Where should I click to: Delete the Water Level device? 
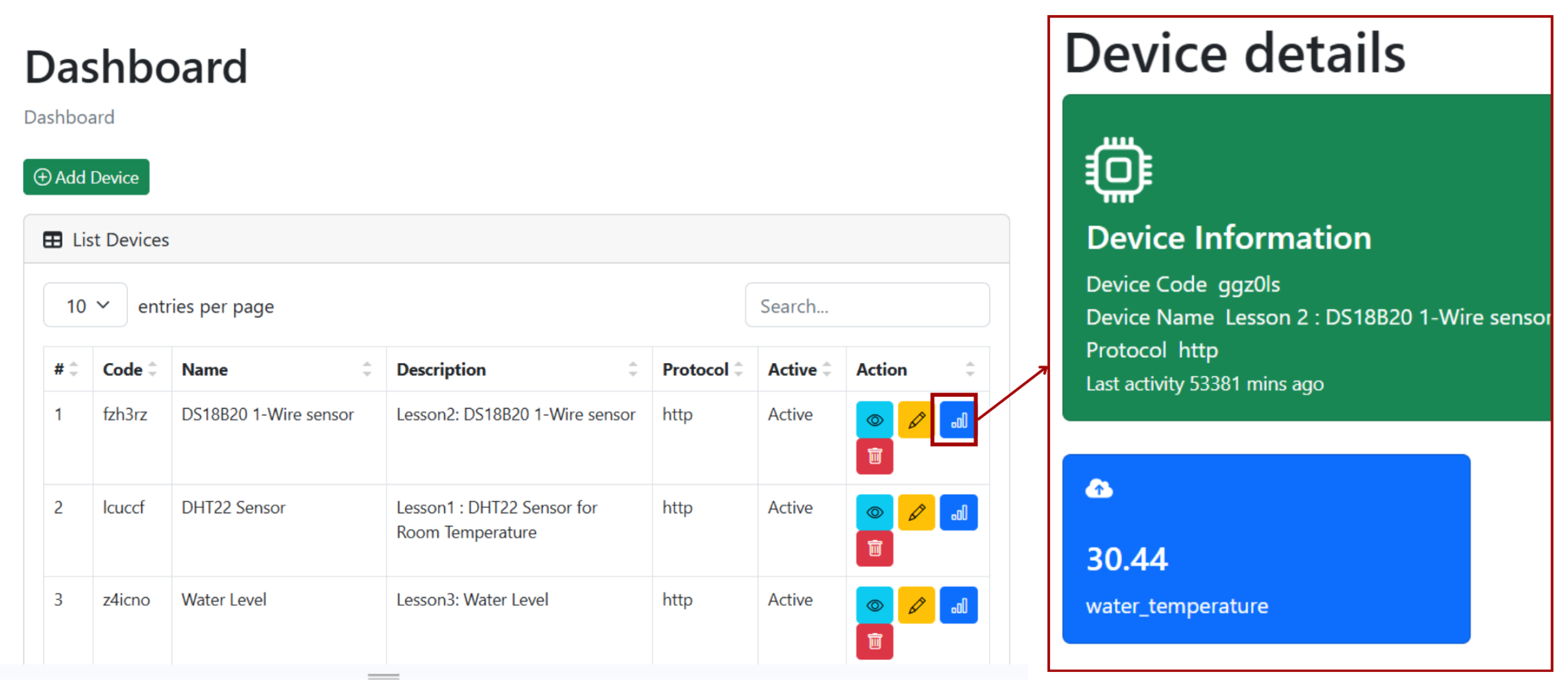[x=874, y=641]
